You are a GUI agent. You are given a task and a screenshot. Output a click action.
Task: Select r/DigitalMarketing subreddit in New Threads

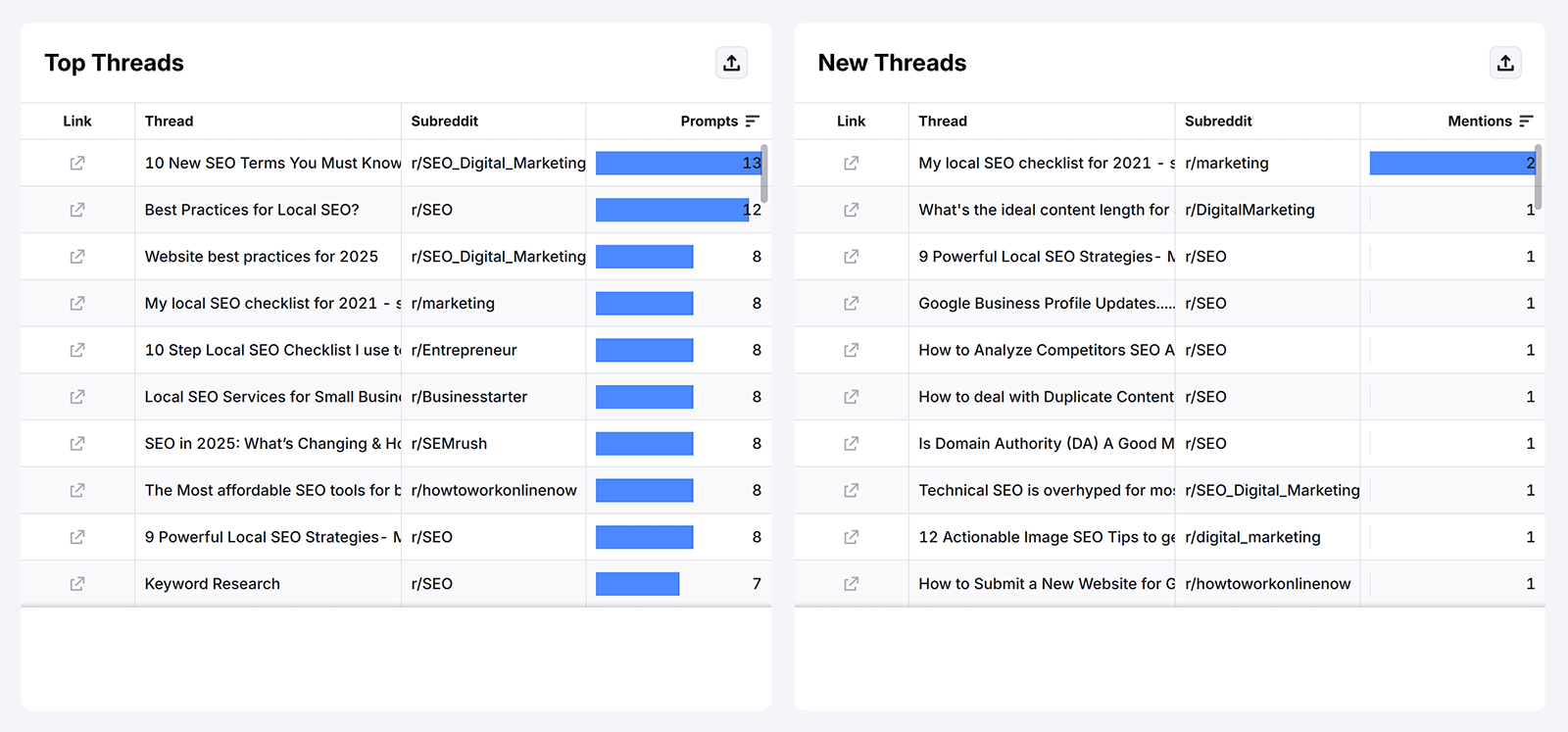tap(1249, 210)
